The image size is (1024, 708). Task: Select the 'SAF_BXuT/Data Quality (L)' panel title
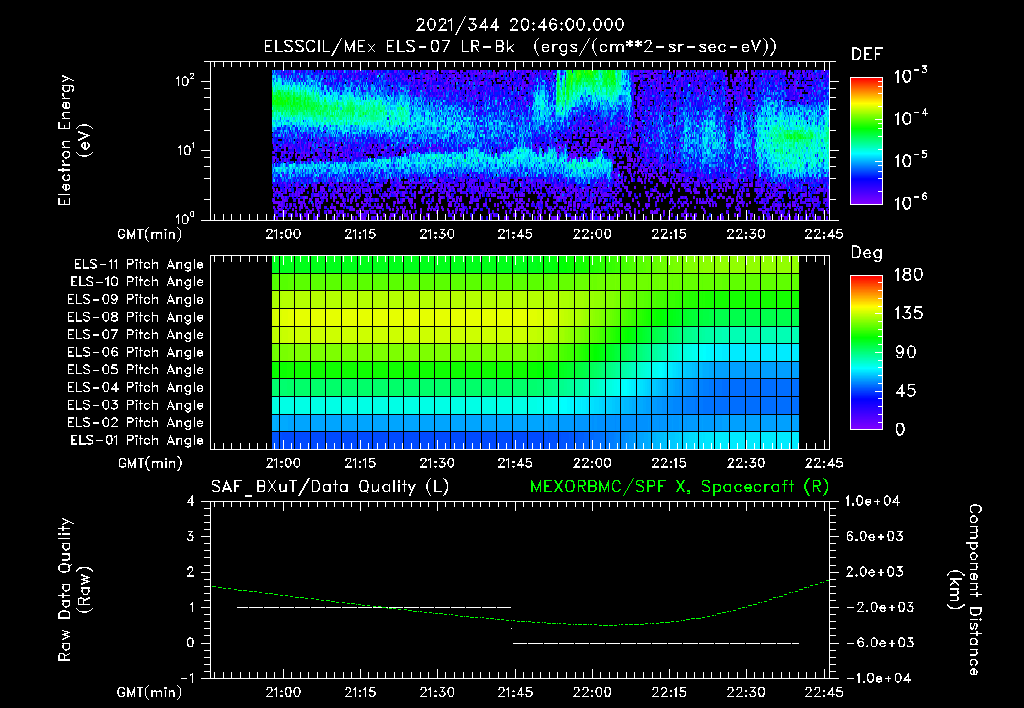330,487
